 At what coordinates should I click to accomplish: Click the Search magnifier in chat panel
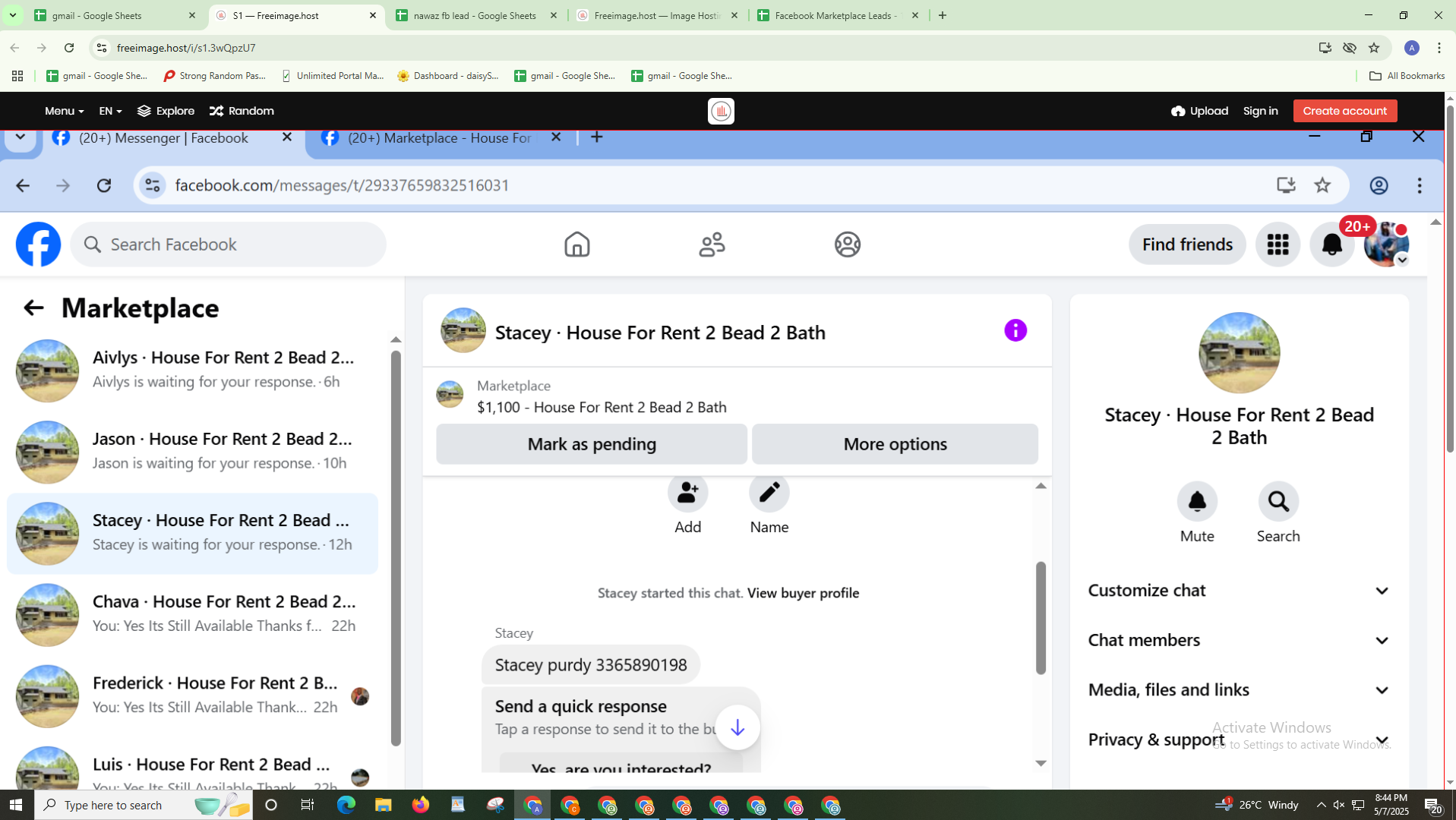1278,501
